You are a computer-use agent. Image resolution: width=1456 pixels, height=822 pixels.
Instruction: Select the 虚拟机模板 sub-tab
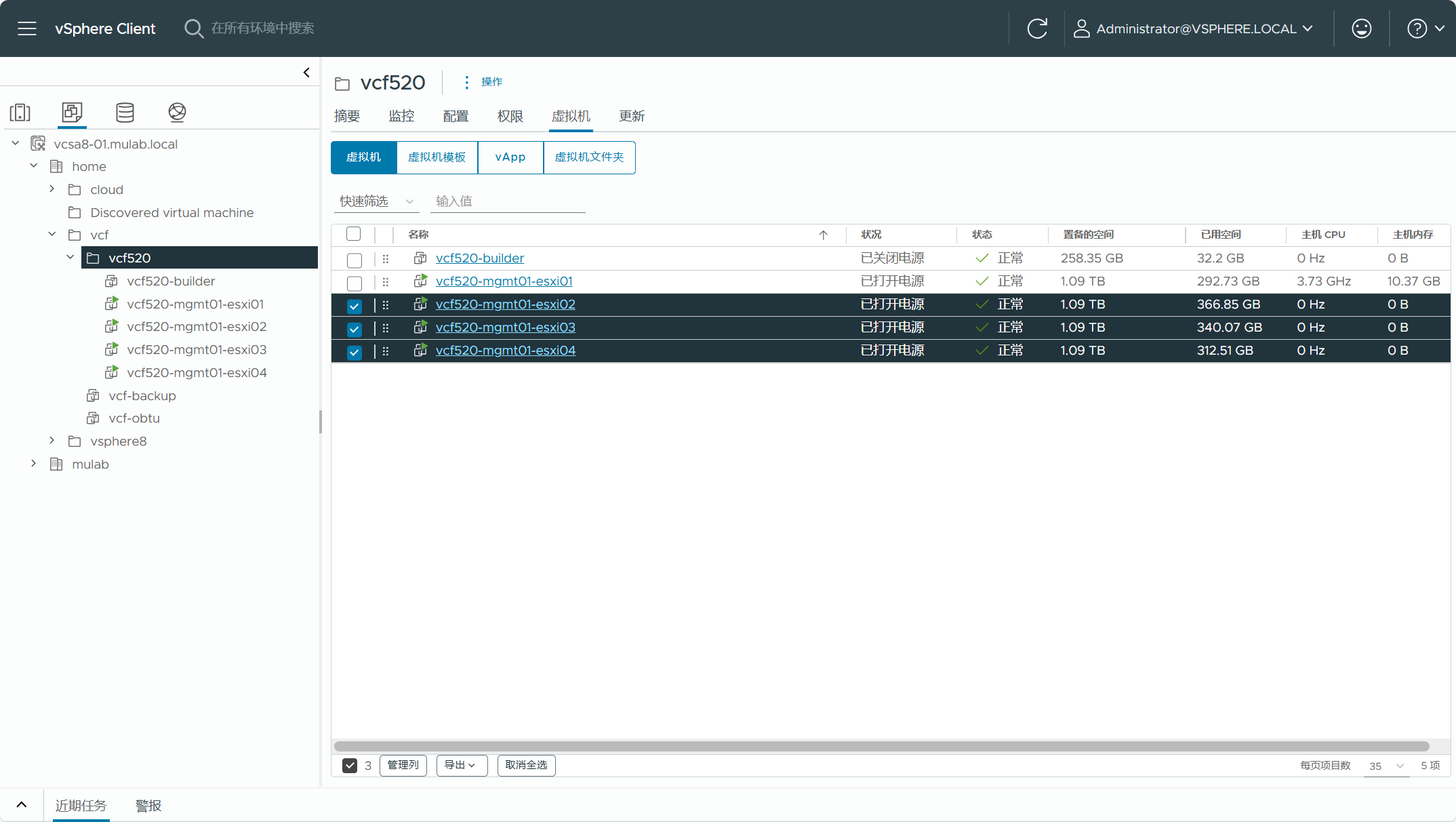point(437,157)
